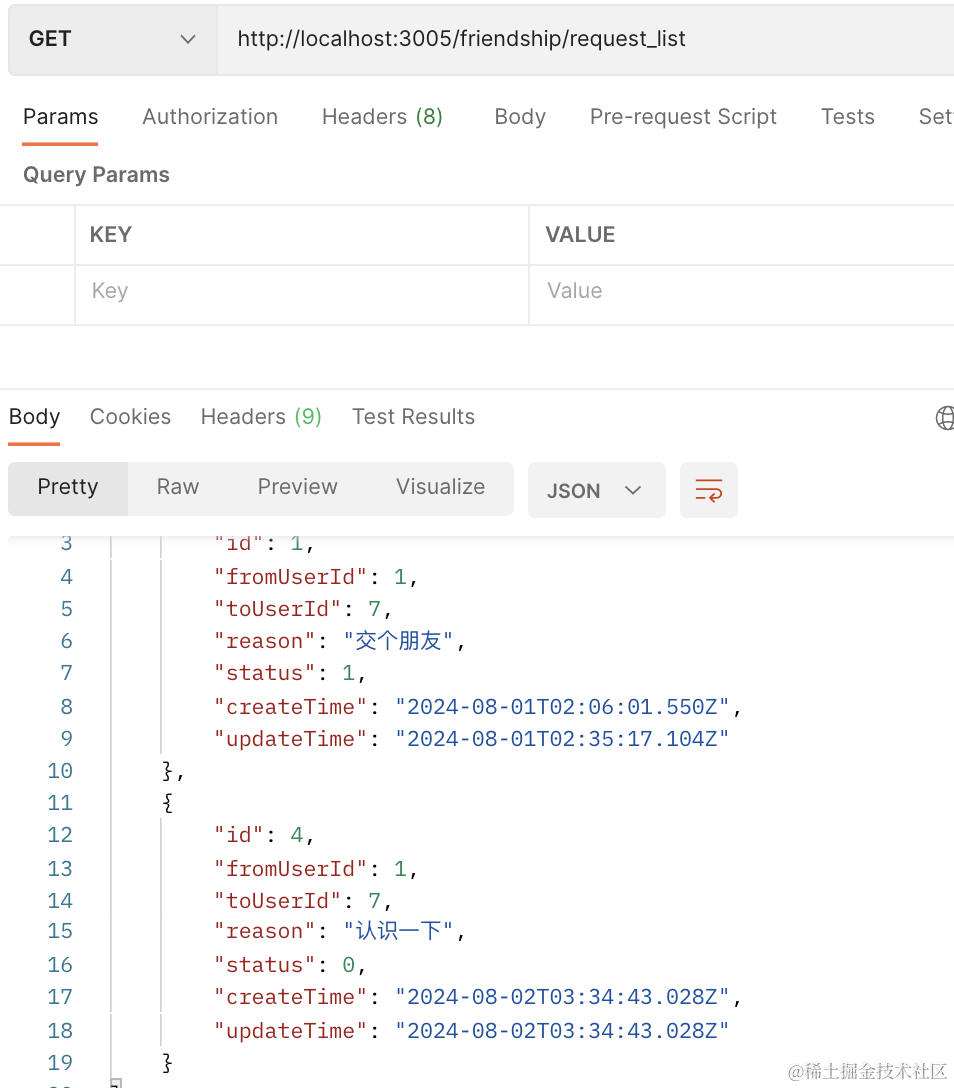Click the Key query param field

pyautogui.click(x=300, y=291)
